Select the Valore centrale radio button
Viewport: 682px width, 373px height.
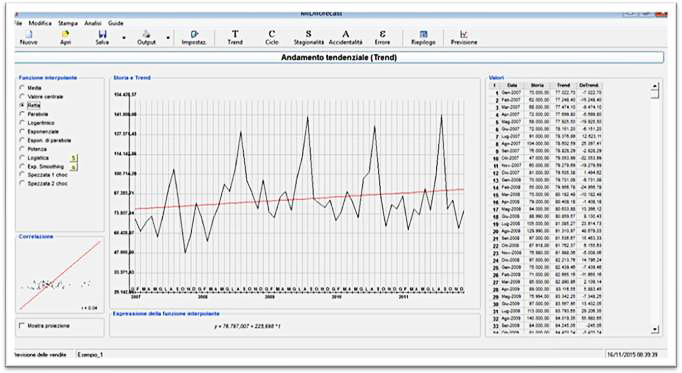pos(22,97)
